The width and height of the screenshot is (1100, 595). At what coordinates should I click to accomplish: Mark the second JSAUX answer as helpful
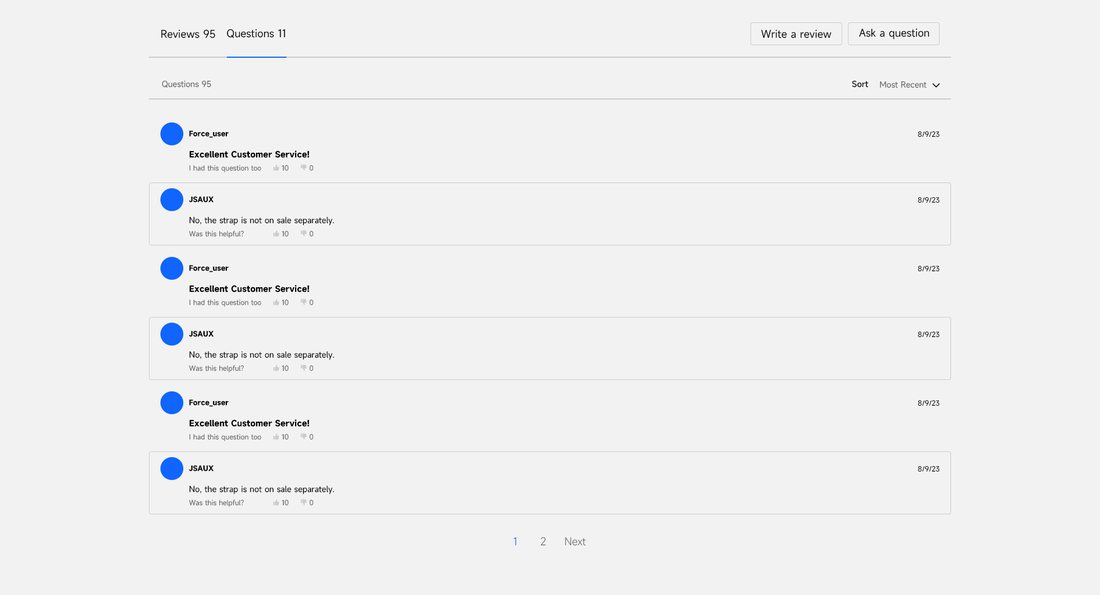pos(276,368)
